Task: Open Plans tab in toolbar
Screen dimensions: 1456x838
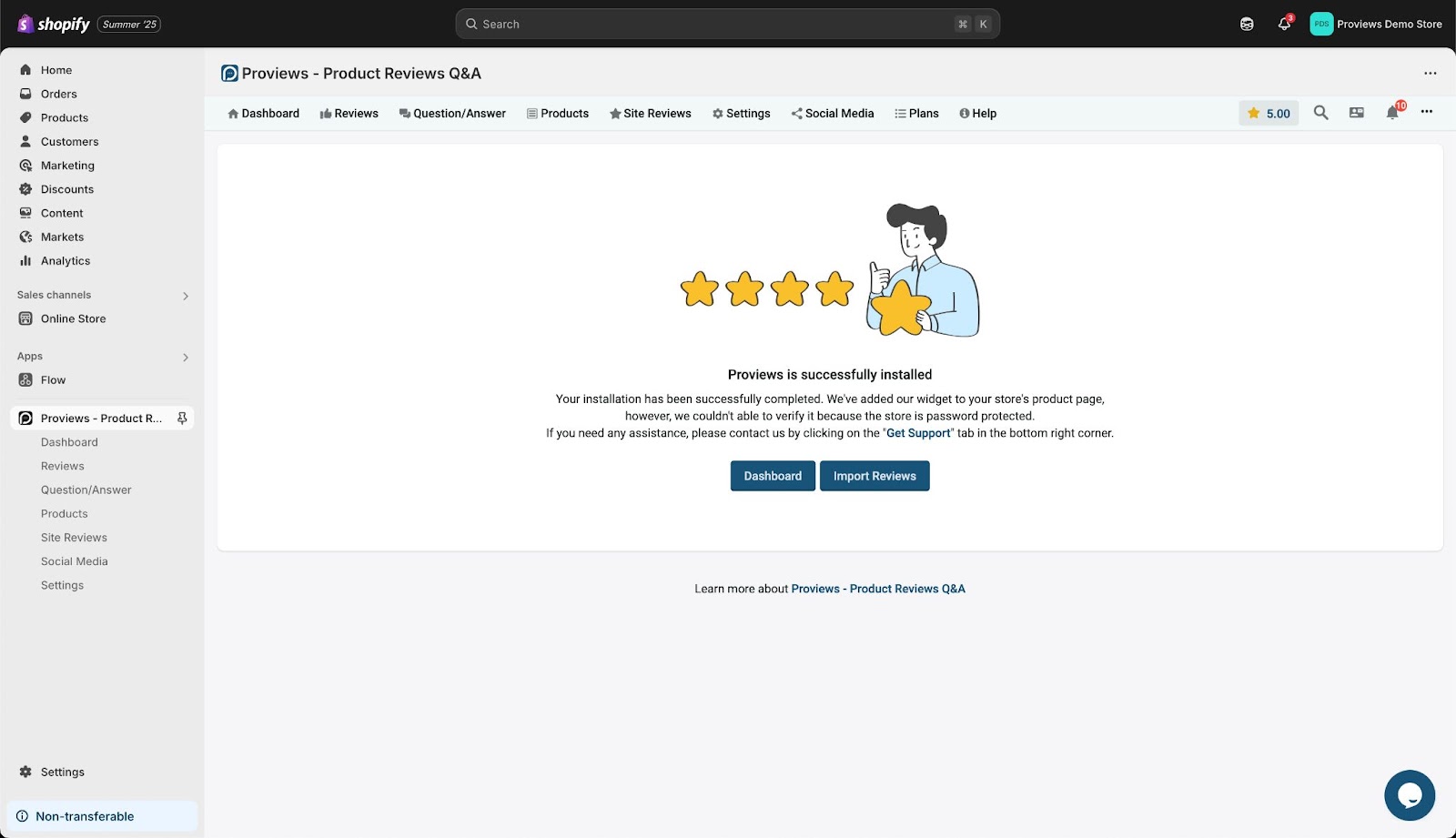Action: click(x=916, y=114)
